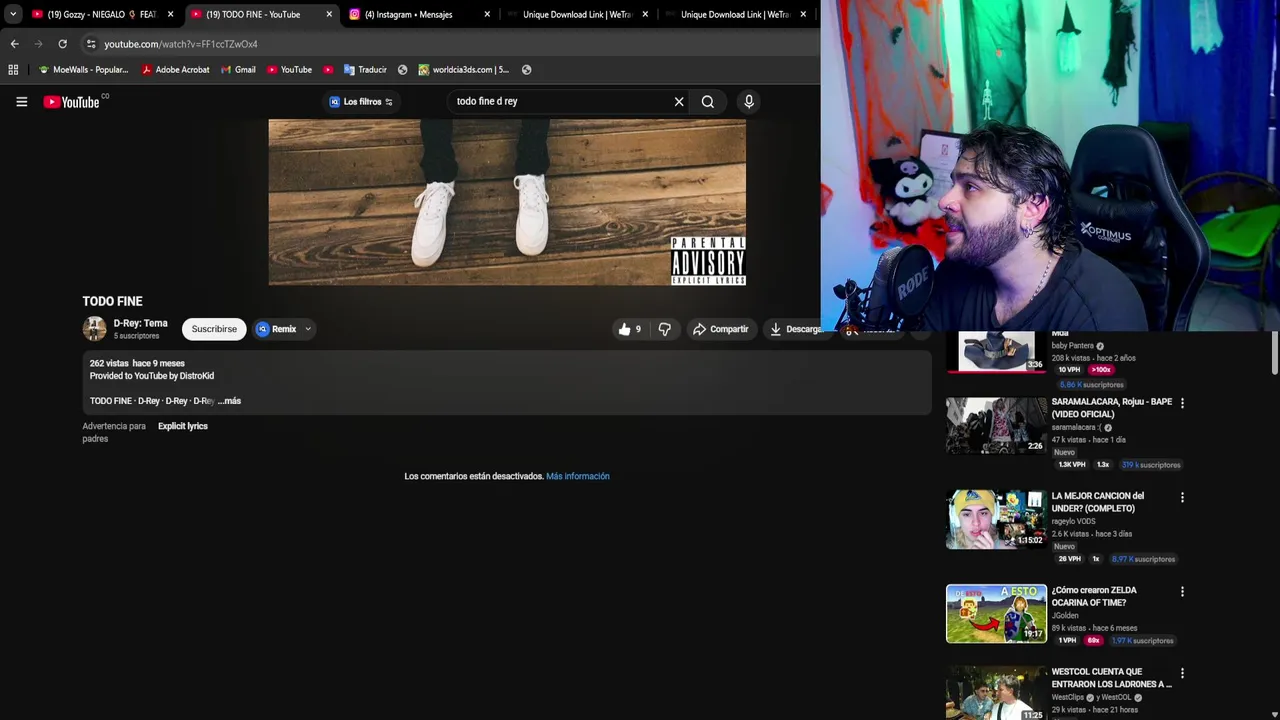Reload the page with the refresh icon

coord(62,44)
